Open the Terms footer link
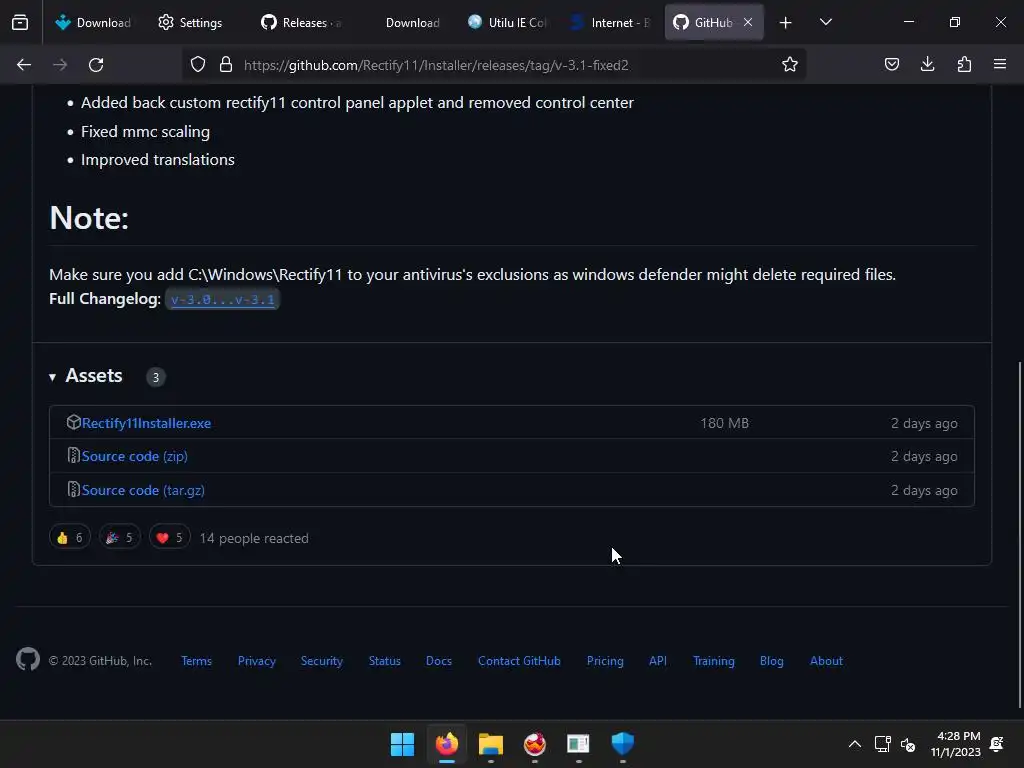The height and width of the screenshot is (768, 1024). point(197,661)
